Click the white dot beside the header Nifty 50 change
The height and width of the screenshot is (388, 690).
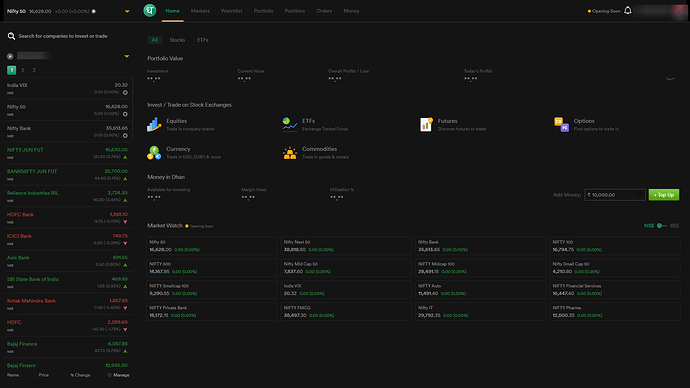(93, 11)
